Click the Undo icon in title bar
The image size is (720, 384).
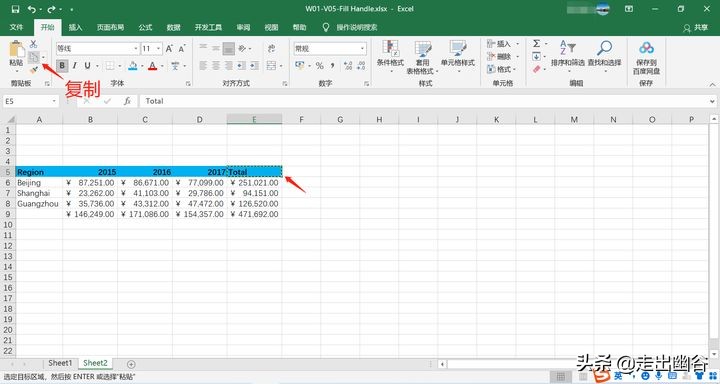(x=32, y=9)
